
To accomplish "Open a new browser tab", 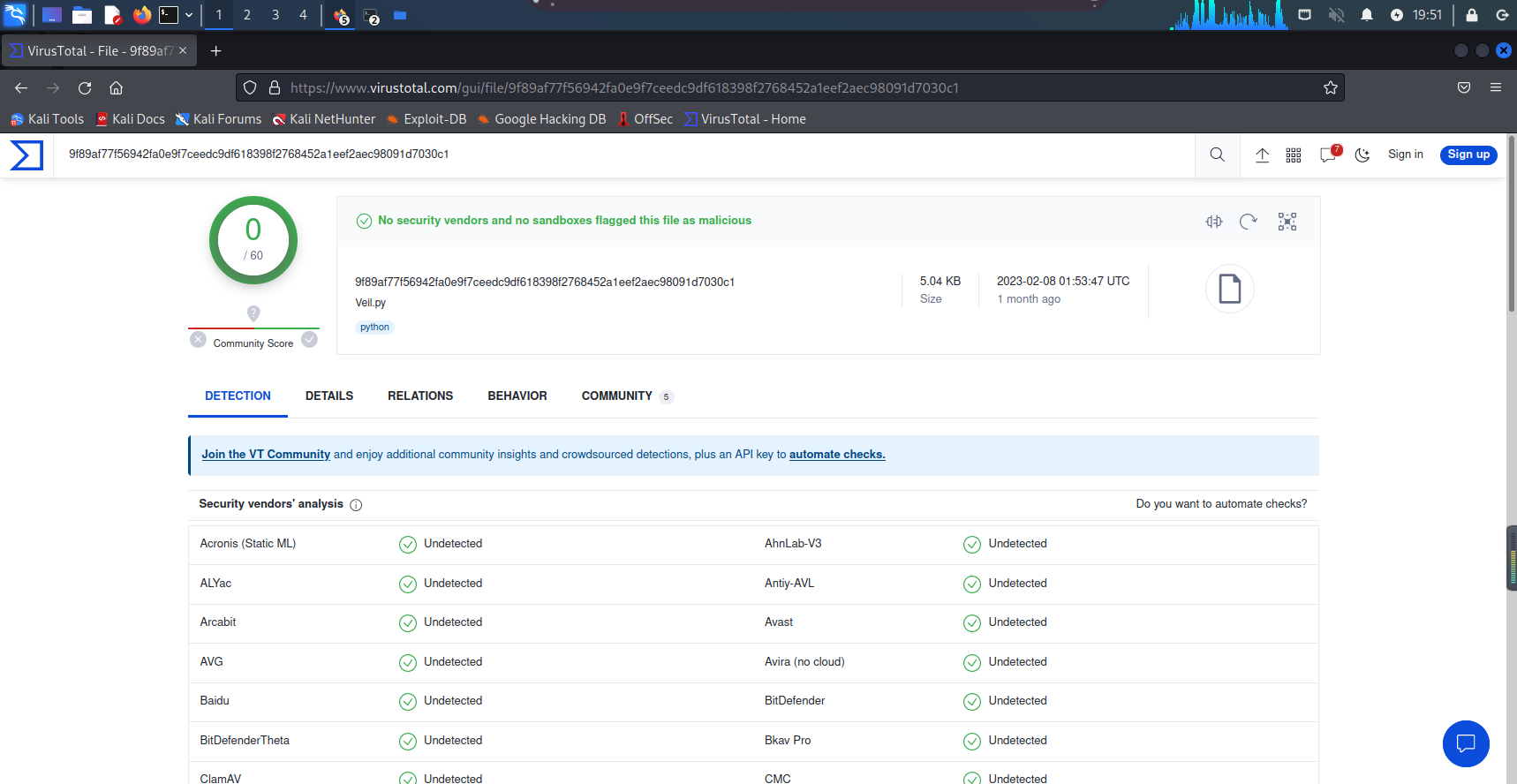I will click(215, 50).
